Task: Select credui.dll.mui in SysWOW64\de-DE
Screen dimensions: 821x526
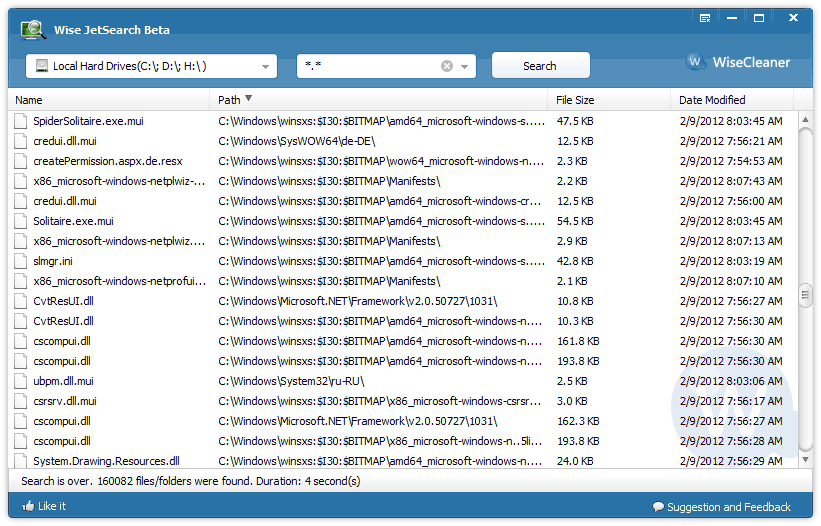Action: point(403,141)
